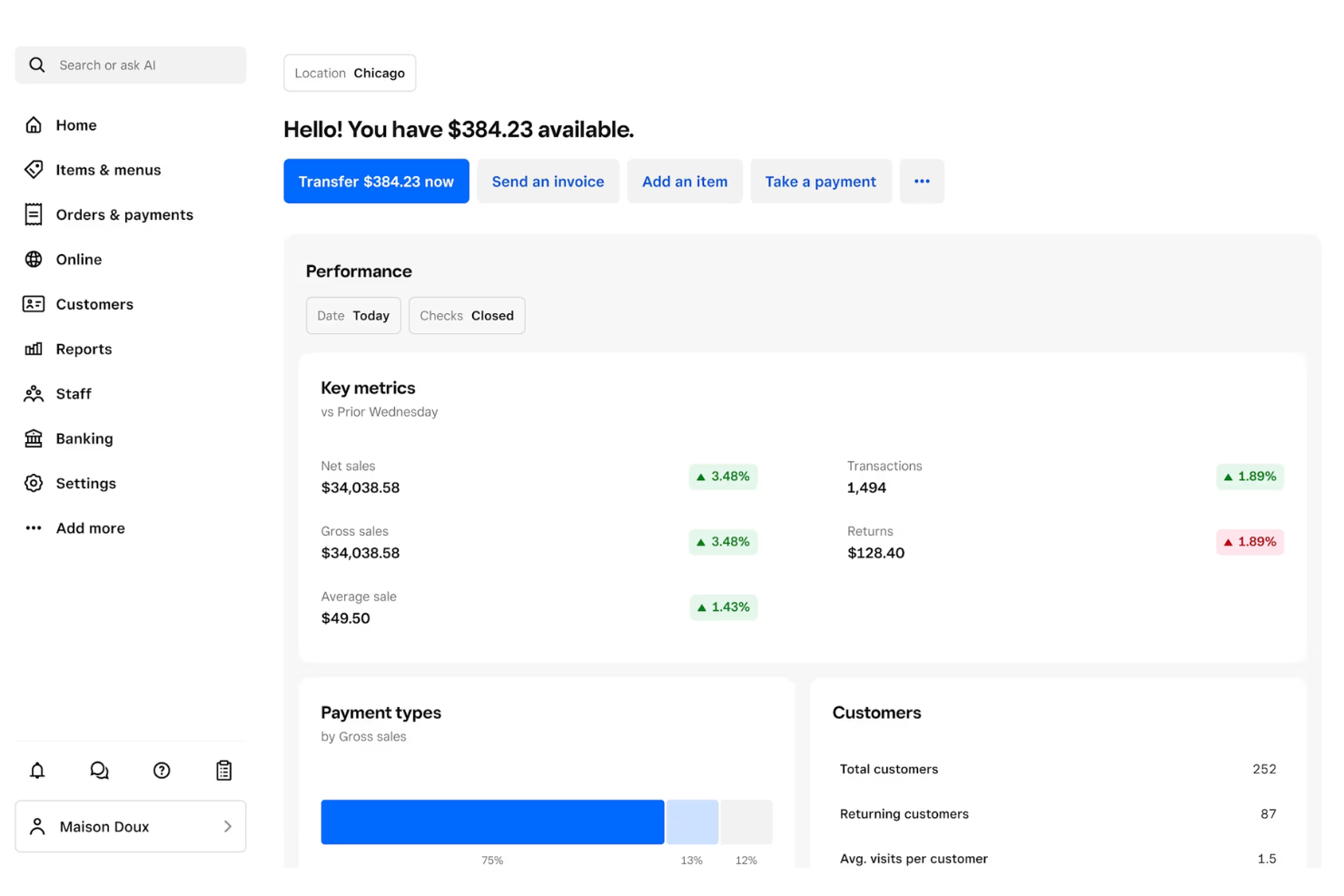This screenshot has height=896, width=1344.
Task: Click the 75% payment types bar segment
Action: [492, 822]
